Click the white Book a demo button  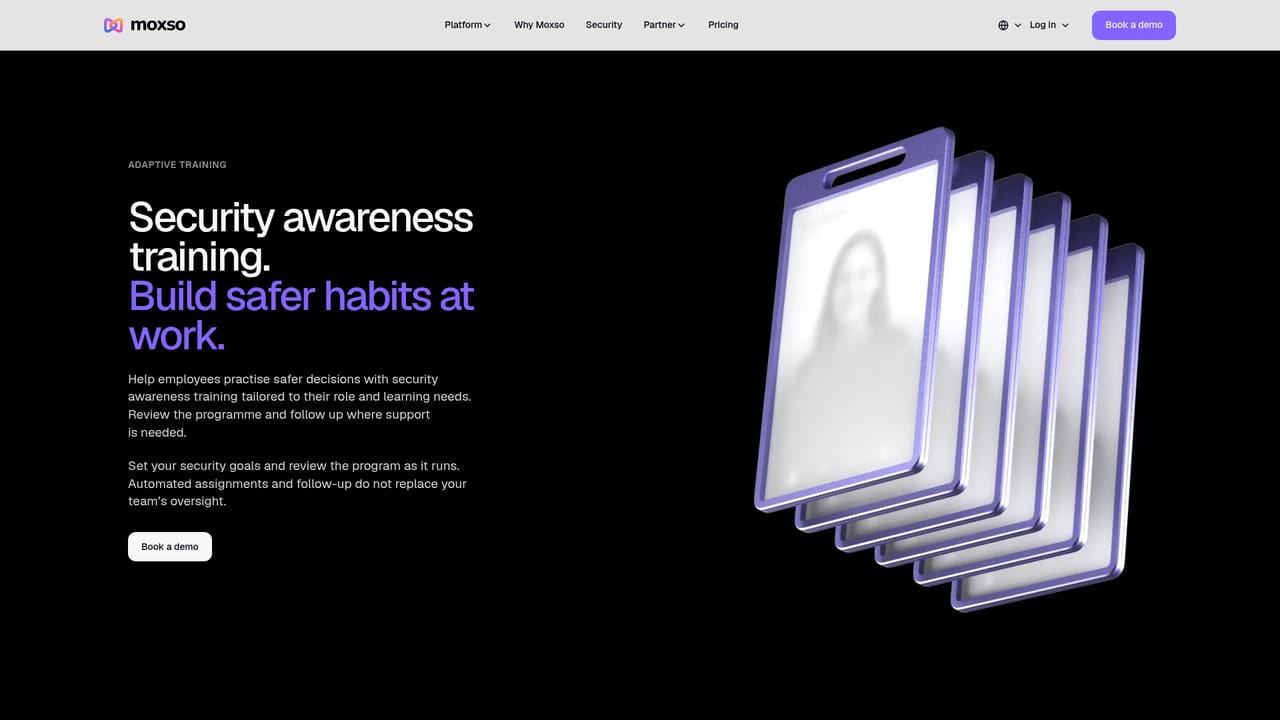coord(170,547)
